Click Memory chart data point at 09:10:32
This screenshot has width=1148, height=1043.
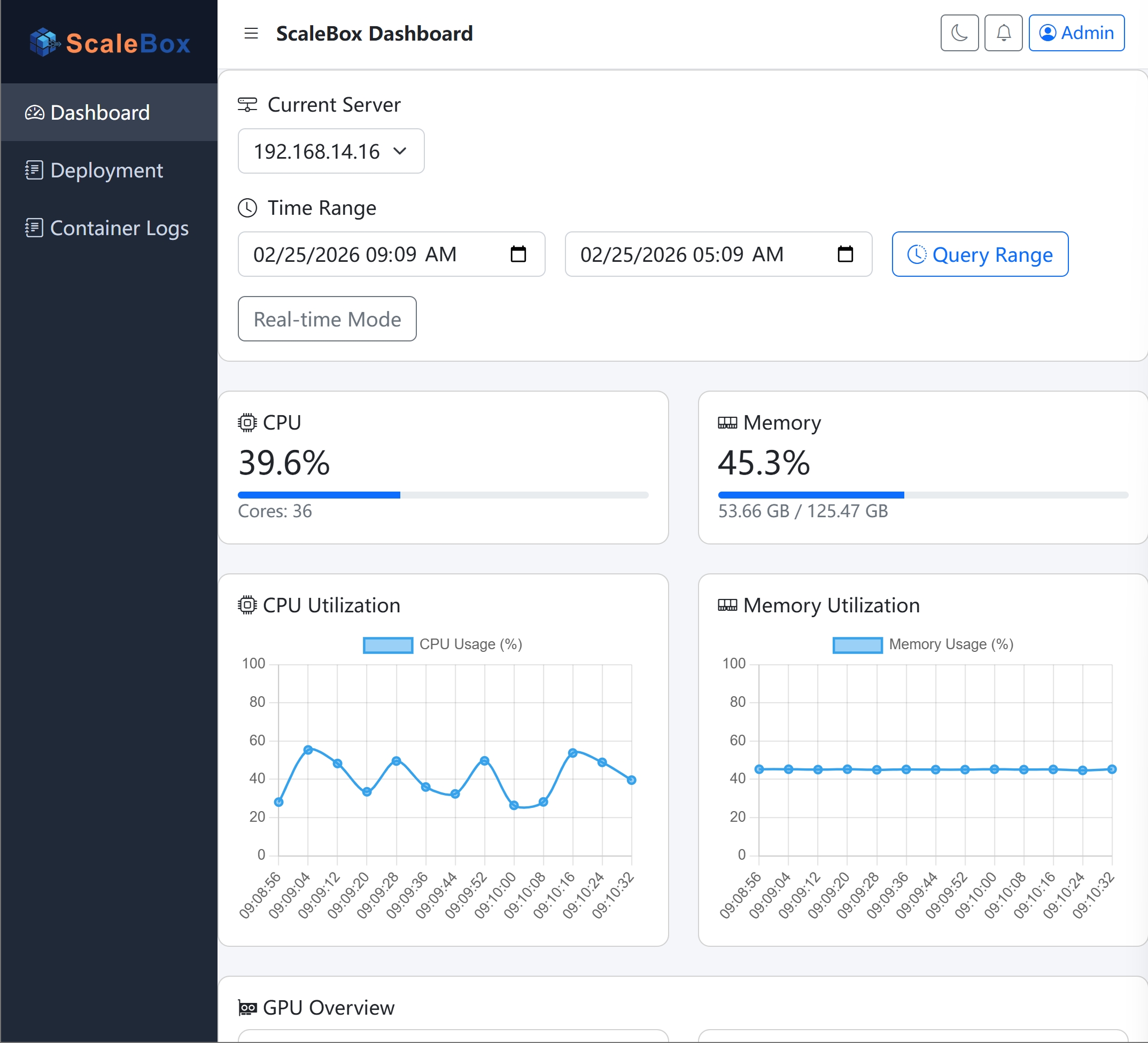[x=1112, y=769]
